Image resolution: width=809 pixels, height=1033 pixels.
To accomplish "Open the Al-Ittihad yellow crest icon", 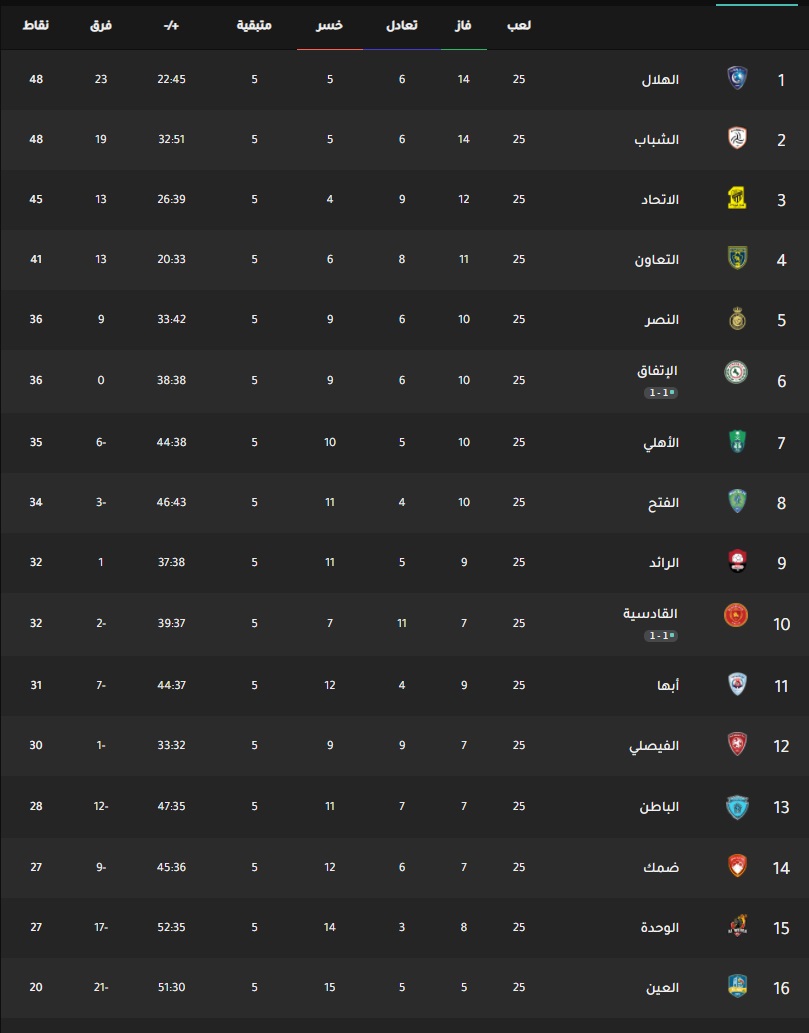I will 737,198.
